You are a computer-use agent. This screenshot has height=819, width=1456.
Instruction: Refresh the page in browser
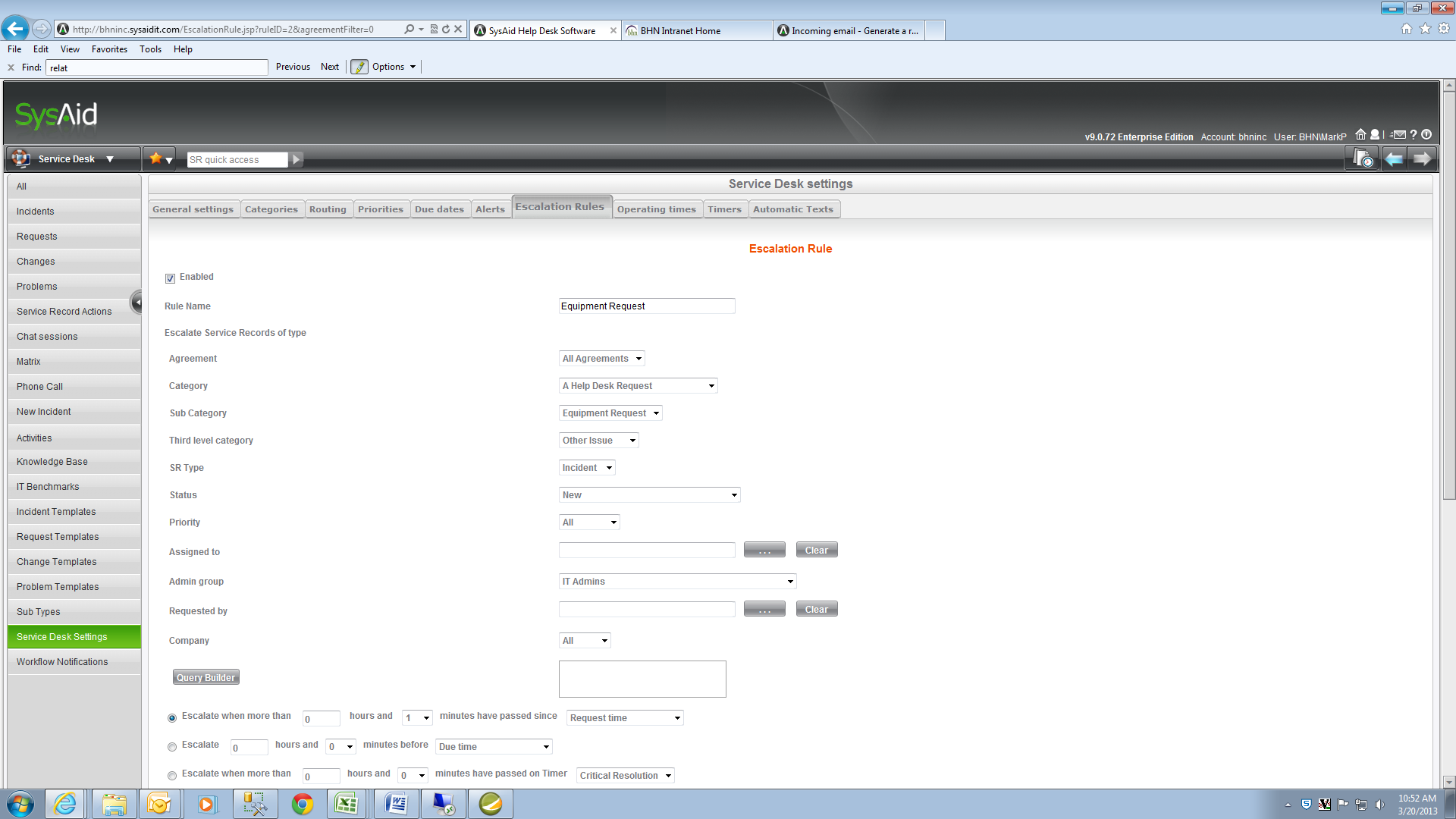click(446, 29)
